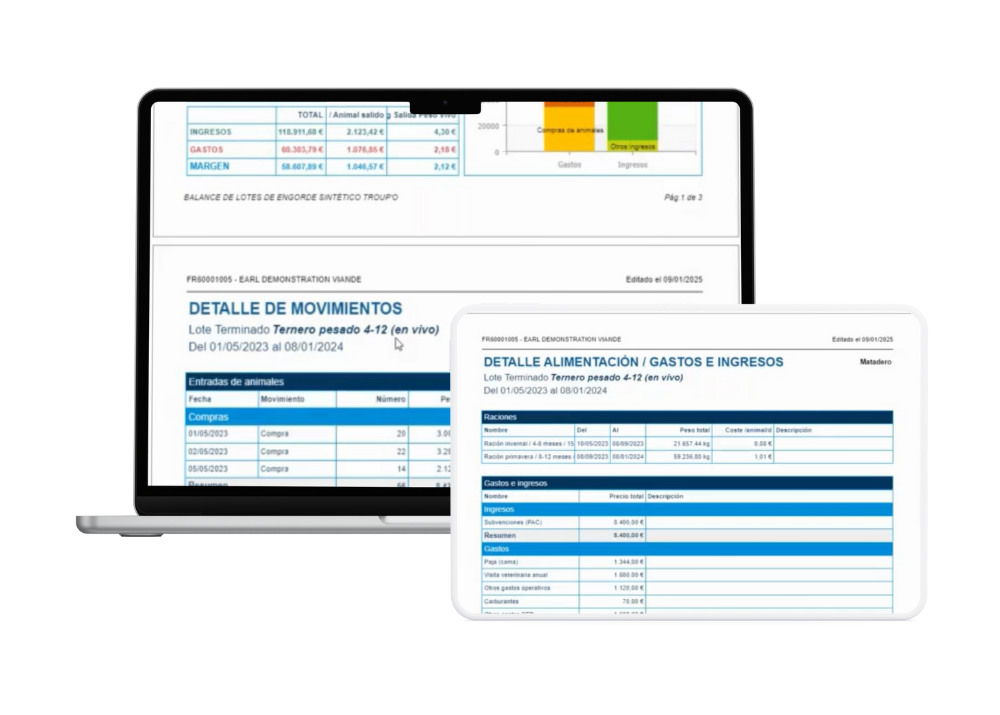Viewport: 1000px width, 715px height.
Task: Click the DETALLE DE MOVIMIENTOS heading
Action: [295, 309]
